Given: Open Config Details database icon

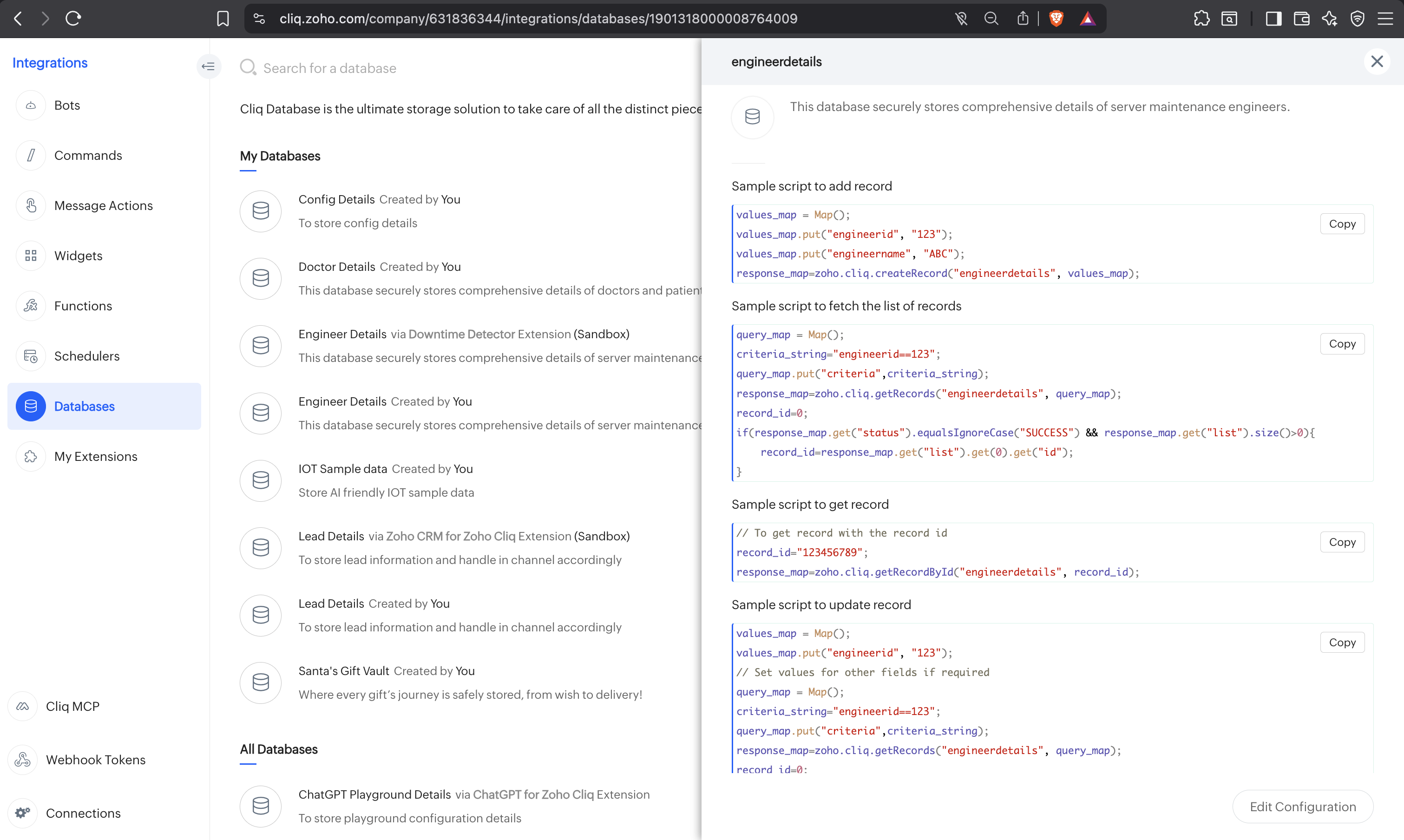Looking at the screenshot, I should pyautogui.click(x=261, y=210).
